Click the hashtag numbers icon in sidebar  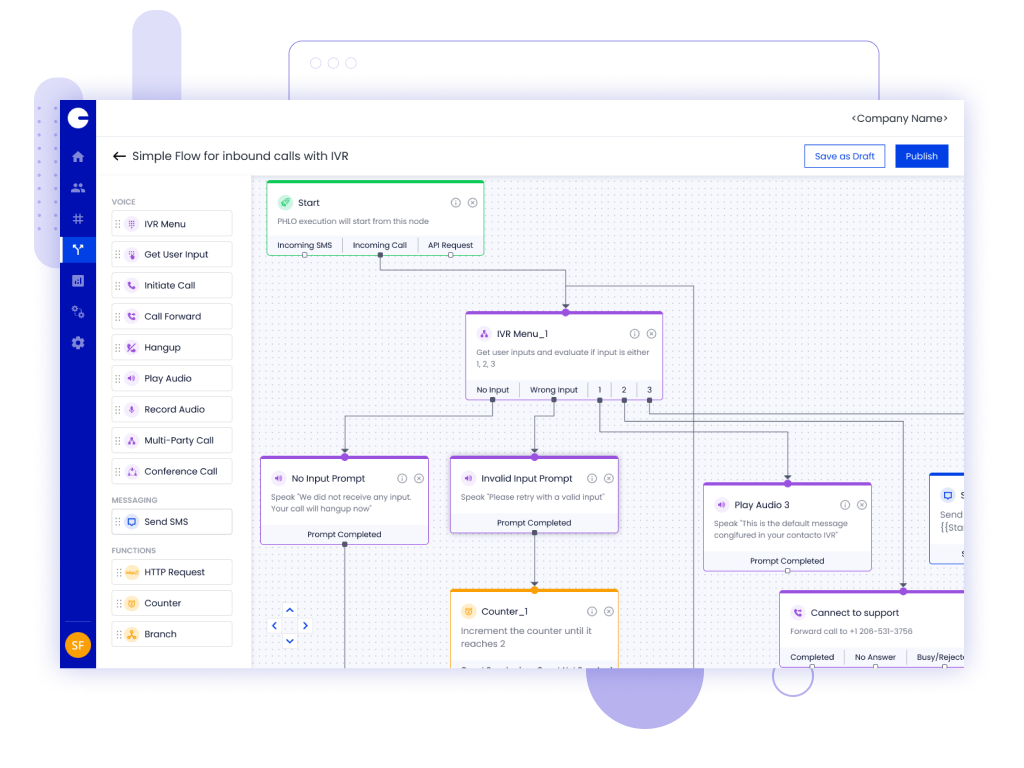click(78, 219)
